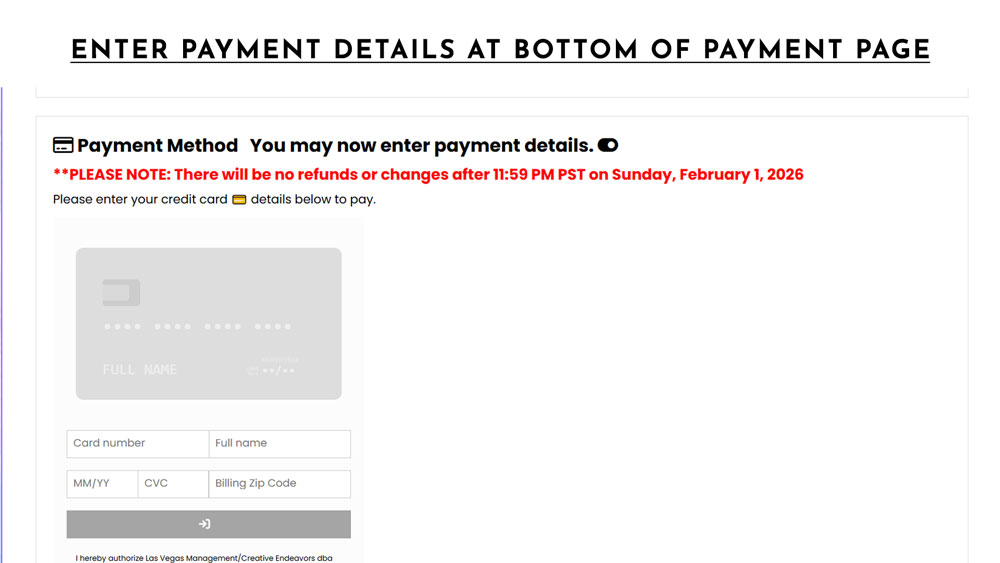Click the Billing Zip Code field

pyautogui.click(x=280, y=484)
